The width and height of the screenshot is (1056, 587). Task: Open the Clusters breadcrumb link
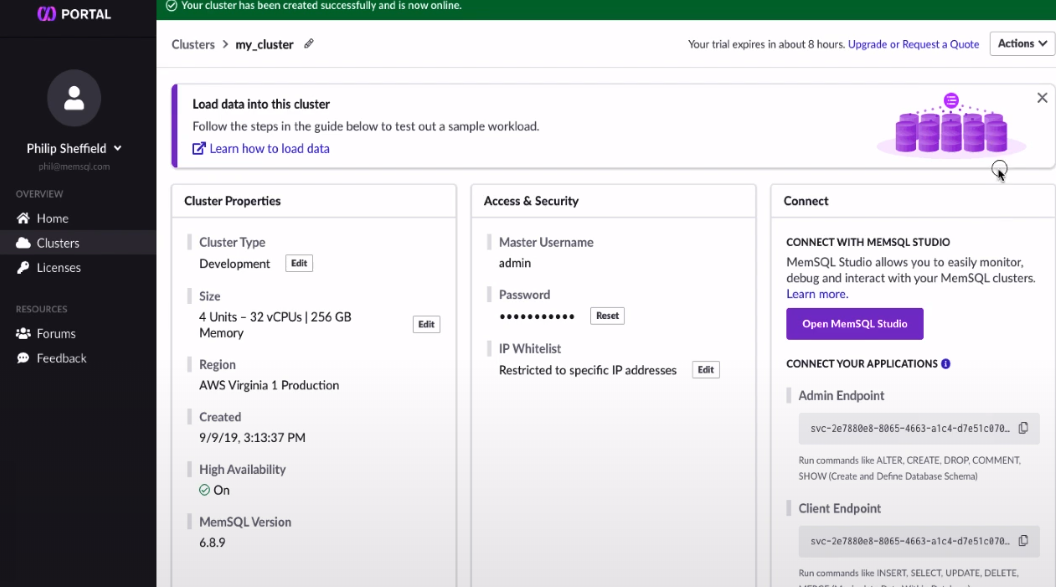click(193, 44)
